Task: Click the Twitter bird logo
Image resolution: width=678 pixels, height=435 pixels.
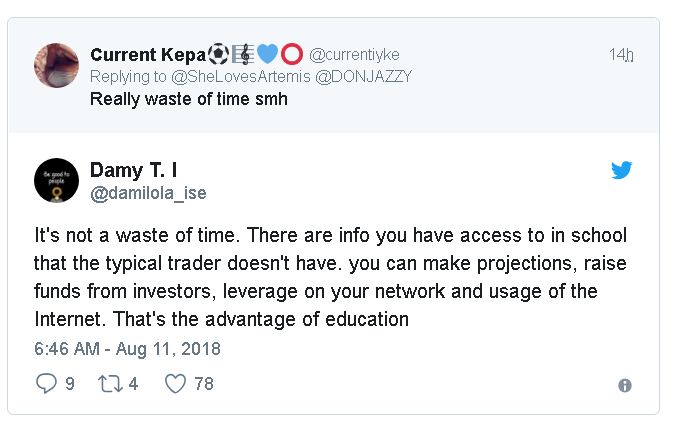Action: point(622,170)
